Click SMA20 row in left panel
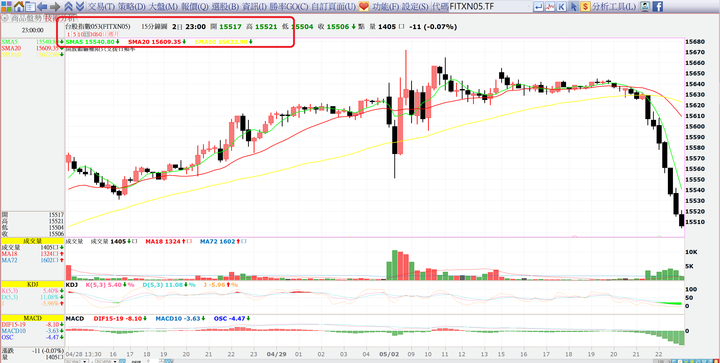This screenshot has width=720, height=363. [x=32, y=48]
